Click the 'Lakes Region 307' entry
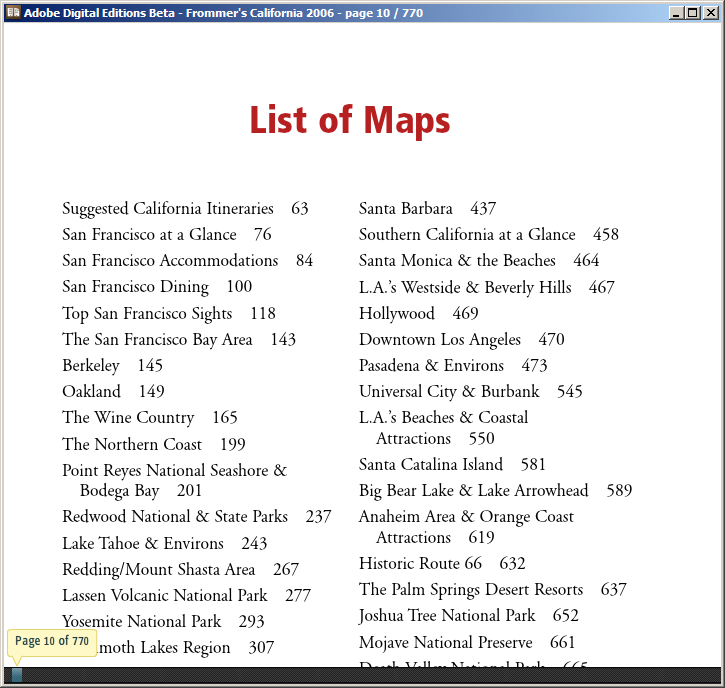The width and height of the screenshot is (725, 688). [207, 648]
